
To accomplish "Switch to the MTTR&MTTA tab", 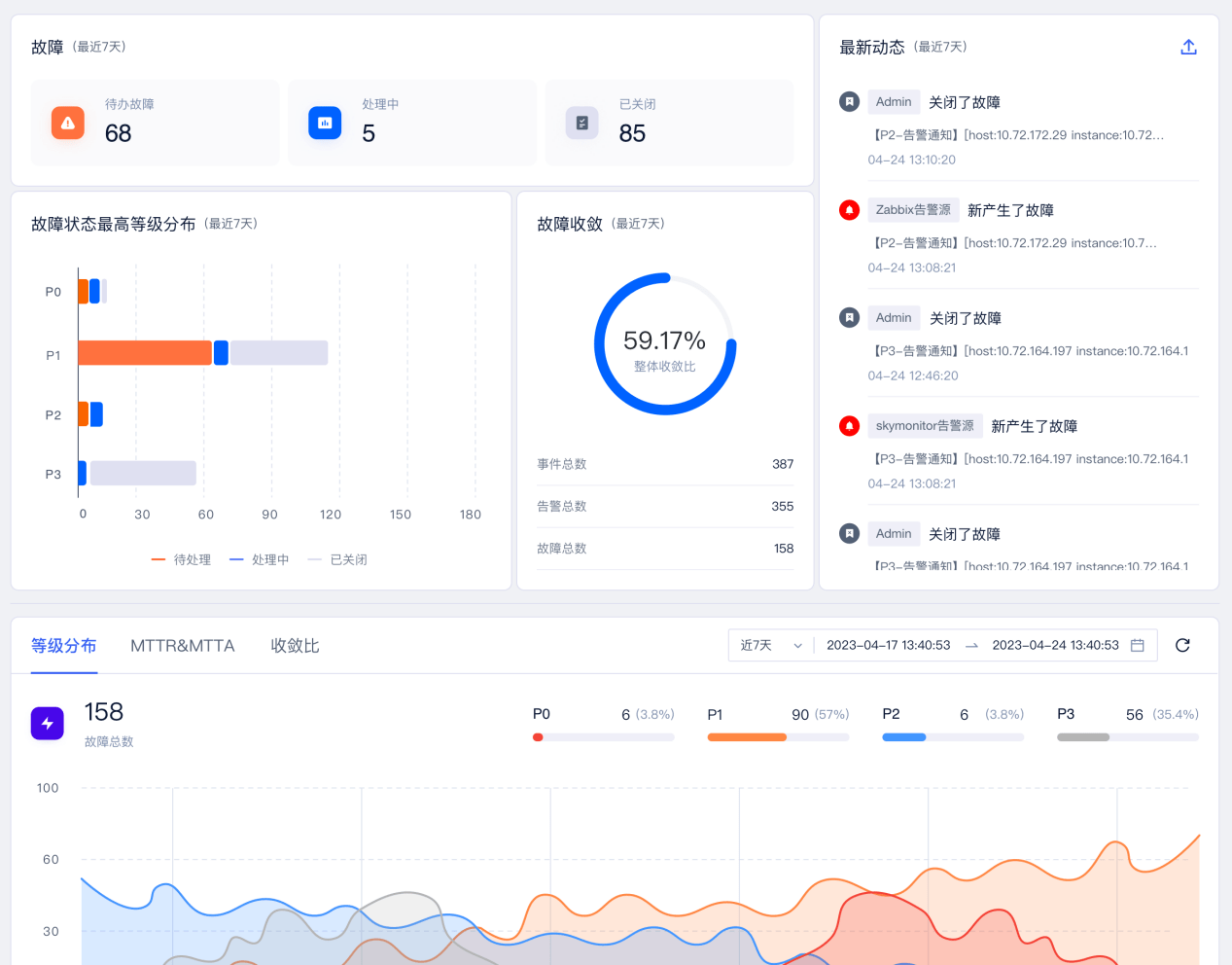I will tap(183, 646).
